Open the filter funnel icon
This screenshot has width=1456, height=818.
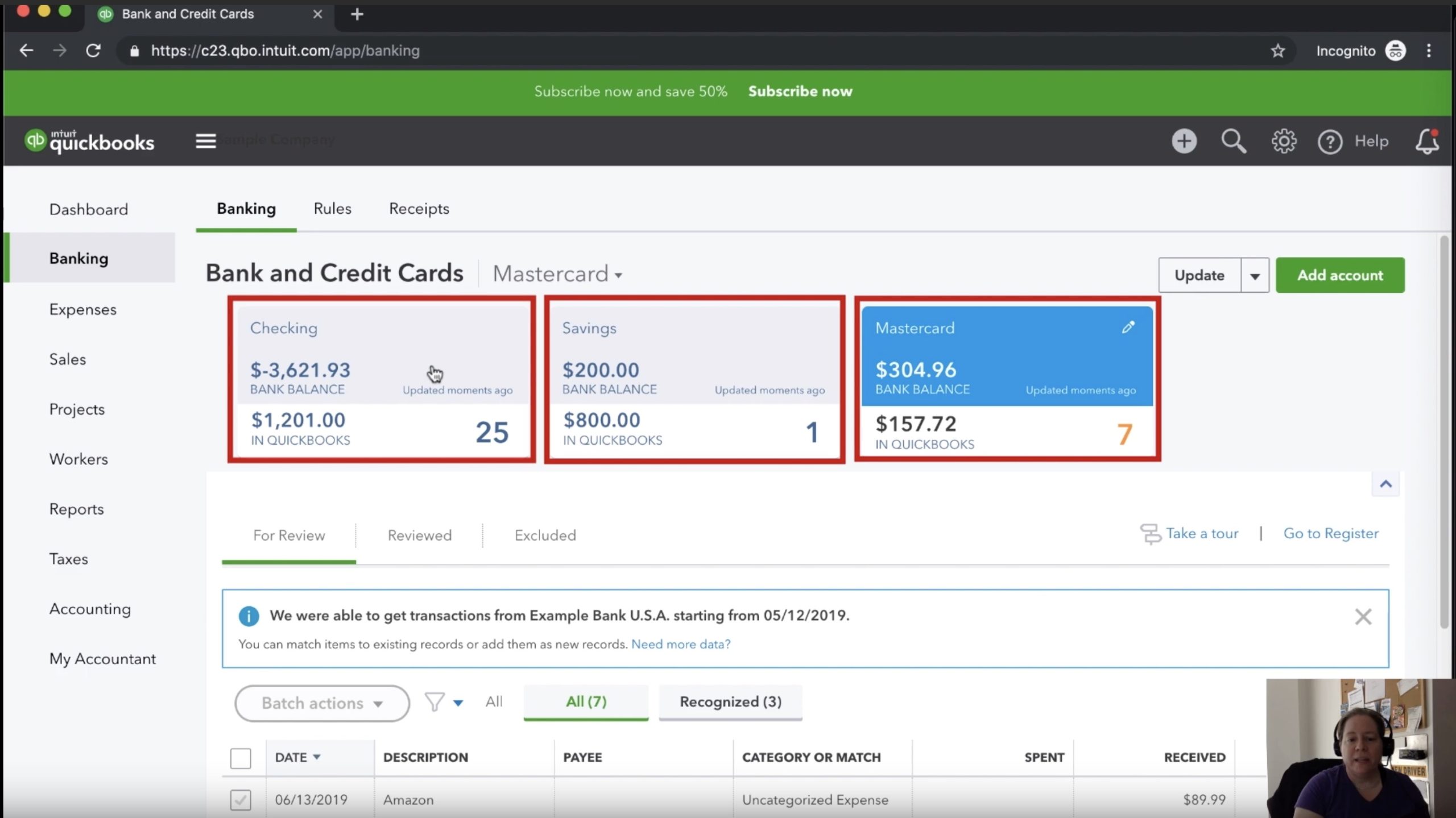(435, 702)
